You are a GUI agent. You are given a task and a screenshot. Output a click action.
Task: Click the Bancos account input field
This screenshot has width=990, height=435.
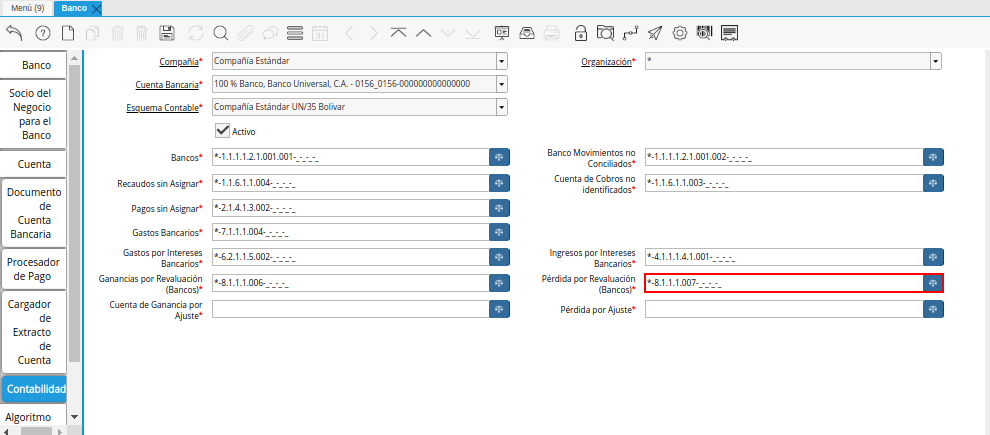[350, 157]
